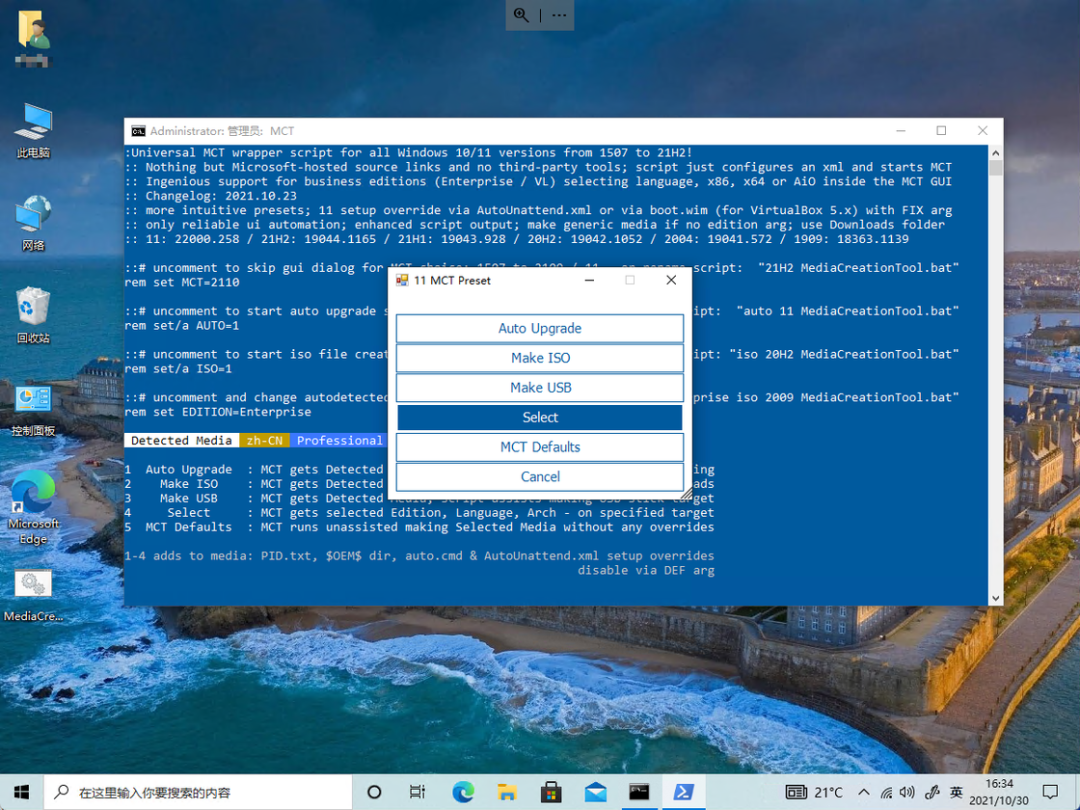Switch to PowerShell via the taskbar
The height and width of the screenshot is (810, 1080).
[682, 791]
